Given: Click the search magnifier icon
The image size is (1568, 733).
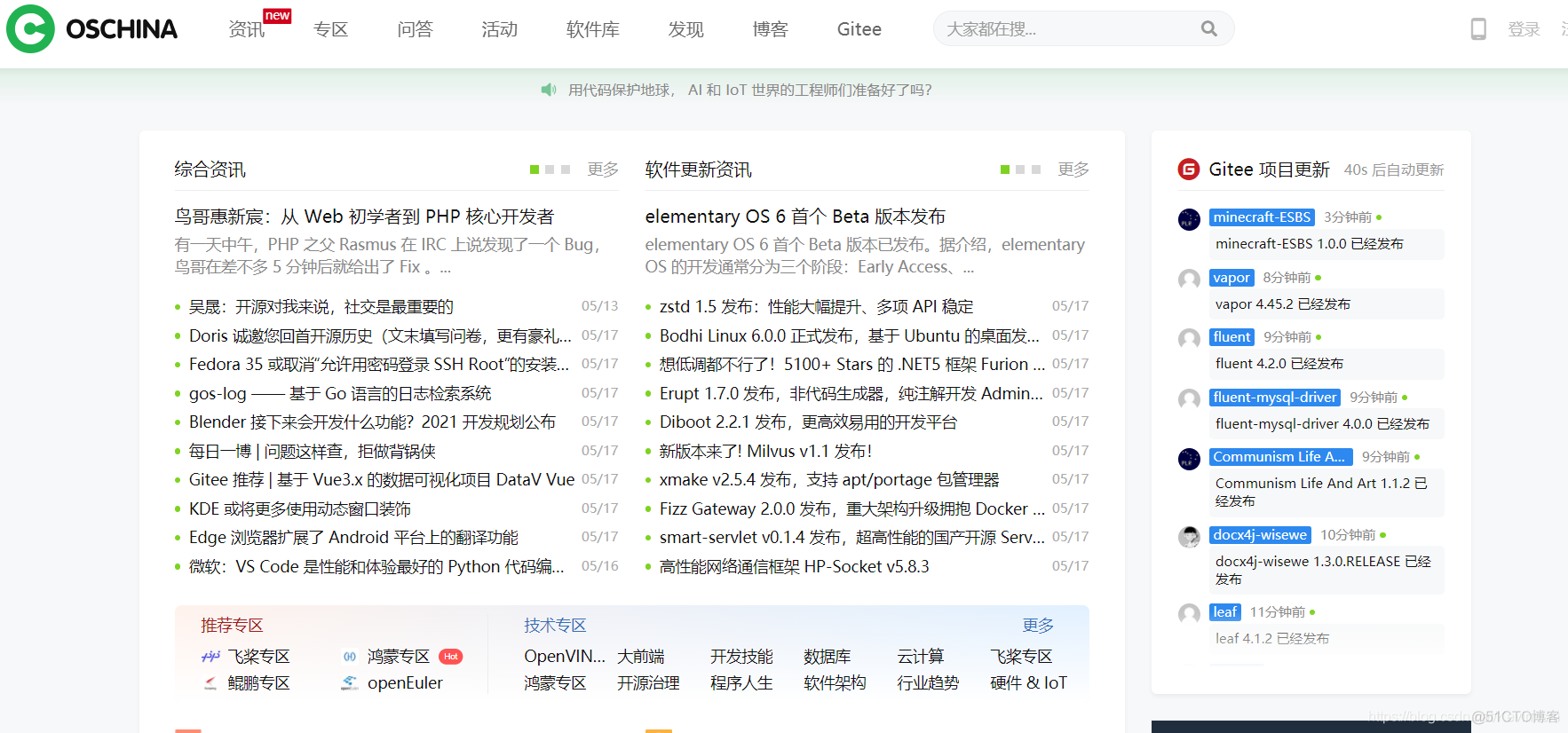Looking at the screenshot, I should coord(1209,28).
